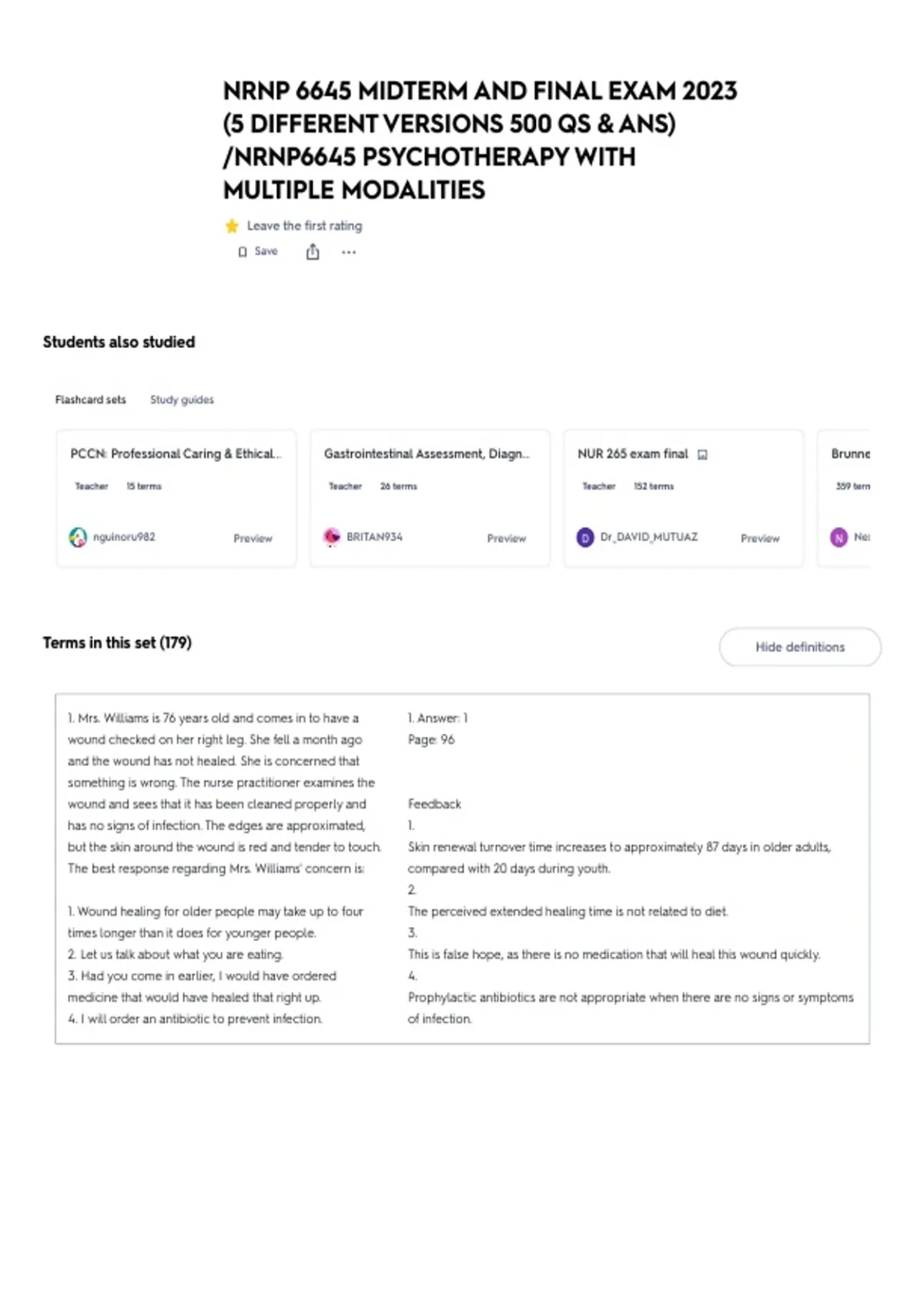Click the Mrs. Williams term card
924x1309 pixels.
462,869
